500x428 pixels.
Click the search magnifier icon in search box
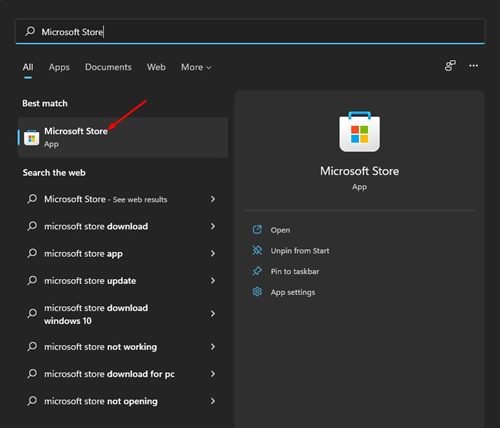coord(30,31)
